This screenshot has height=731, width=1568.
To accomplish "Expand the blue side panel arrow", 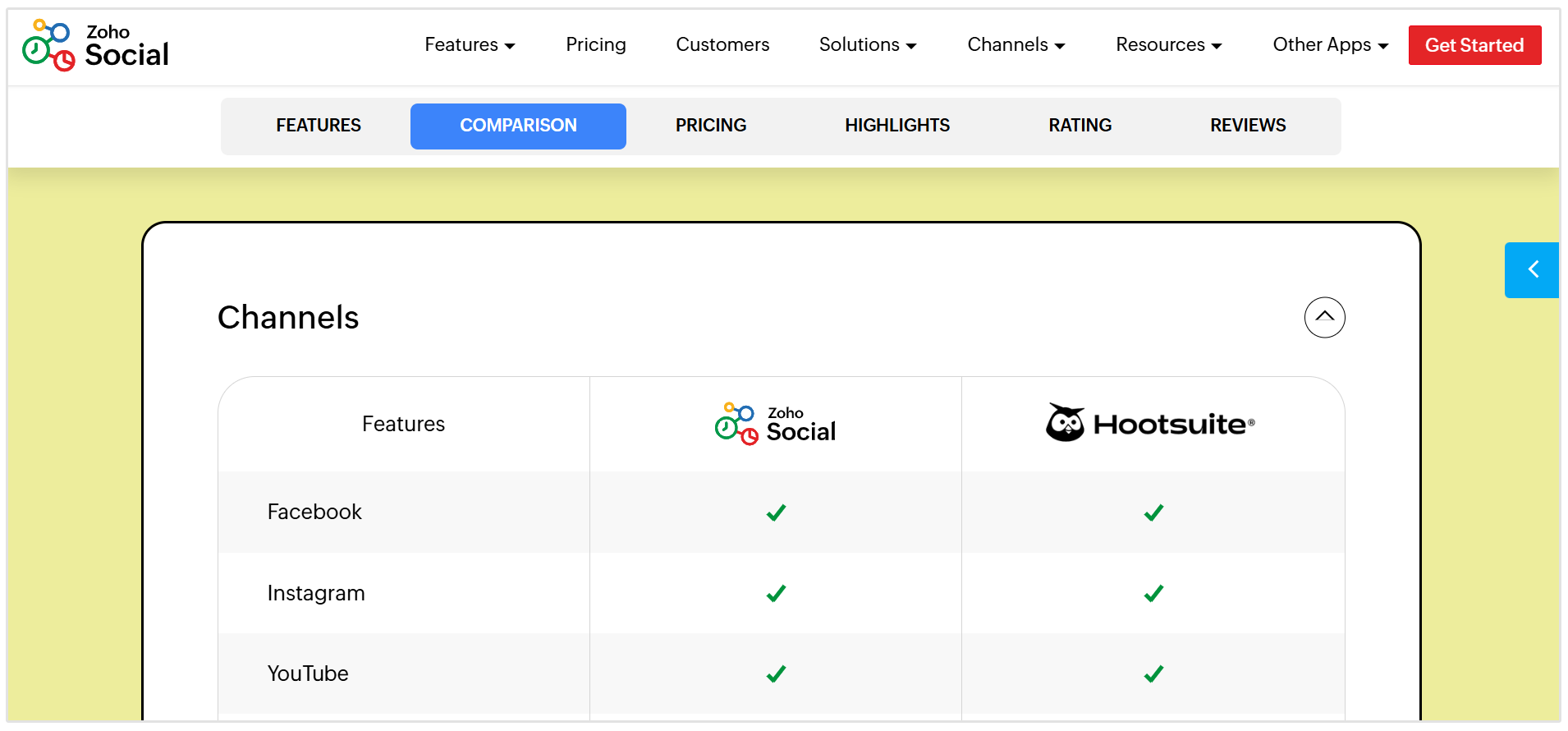I will click(x=1532, y=269).
